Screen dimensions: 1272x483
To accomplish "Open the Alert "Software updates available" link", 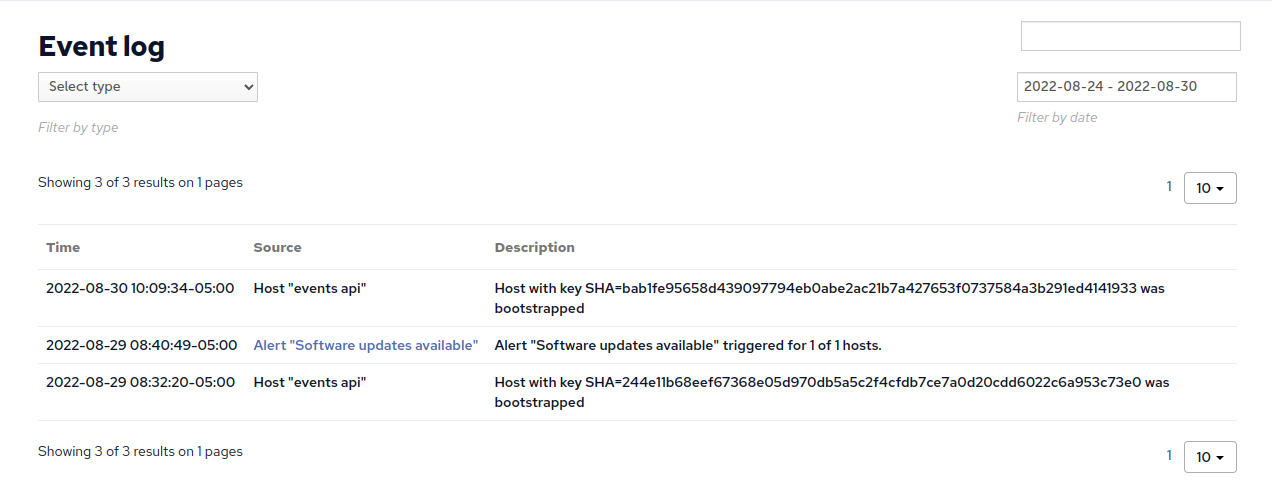I will tap(366, 345).
